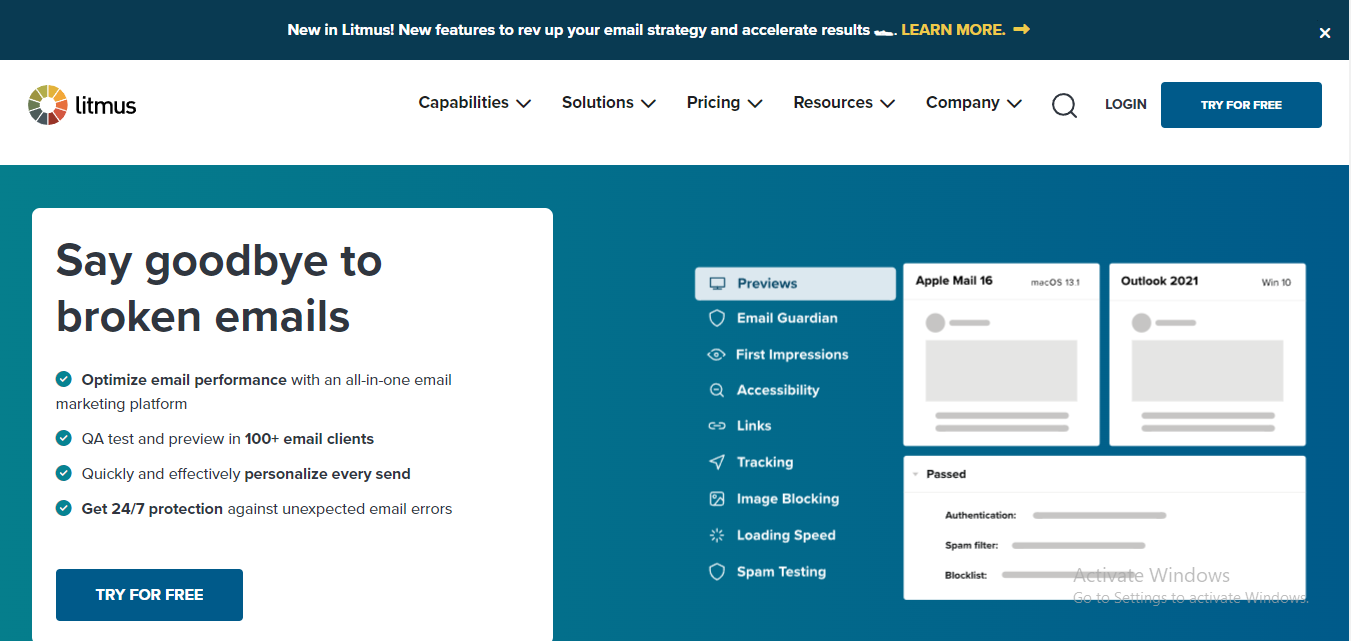Viewport: 1351px width, 641px height.
Task: Open the Resources menu
Action: [x=844, y=103]
